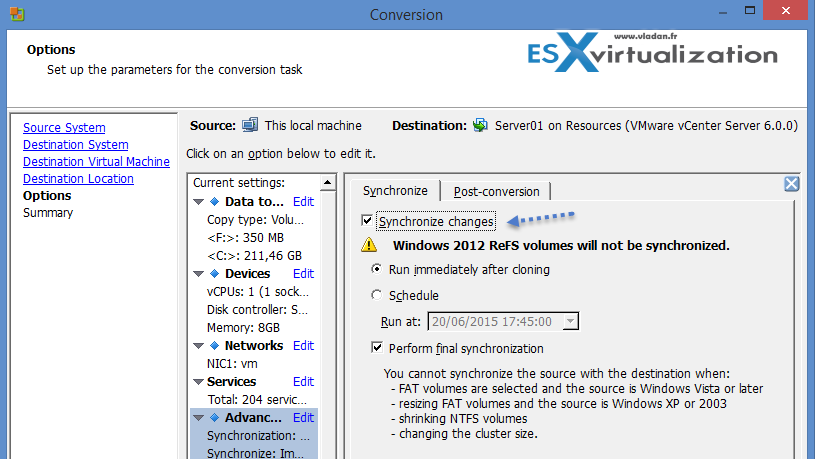Click the destination vCenter server icon

(x=480, y=125)
